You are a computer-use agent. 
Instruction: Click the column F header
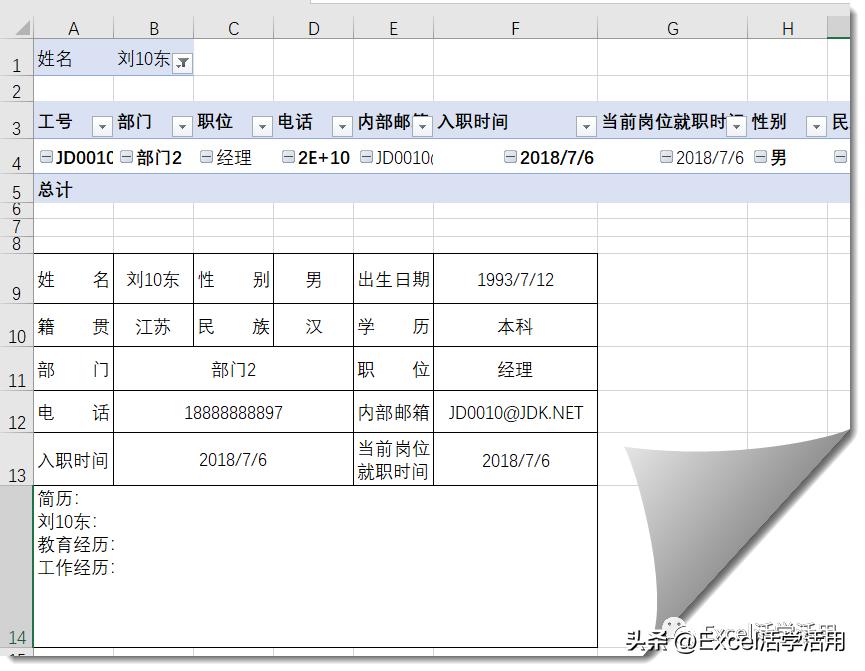[515, 27]
